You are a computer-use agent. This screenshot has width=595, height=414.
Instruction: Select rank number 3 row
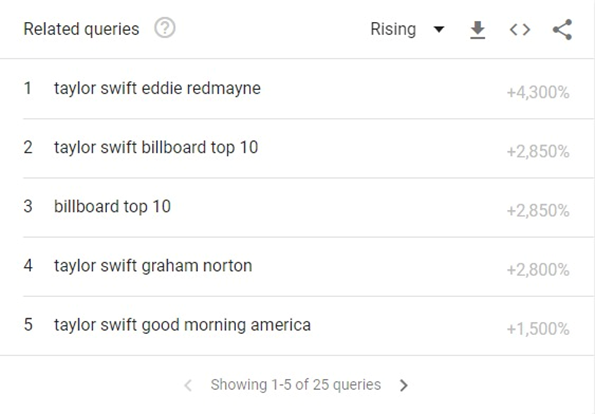tap(296, 207)
